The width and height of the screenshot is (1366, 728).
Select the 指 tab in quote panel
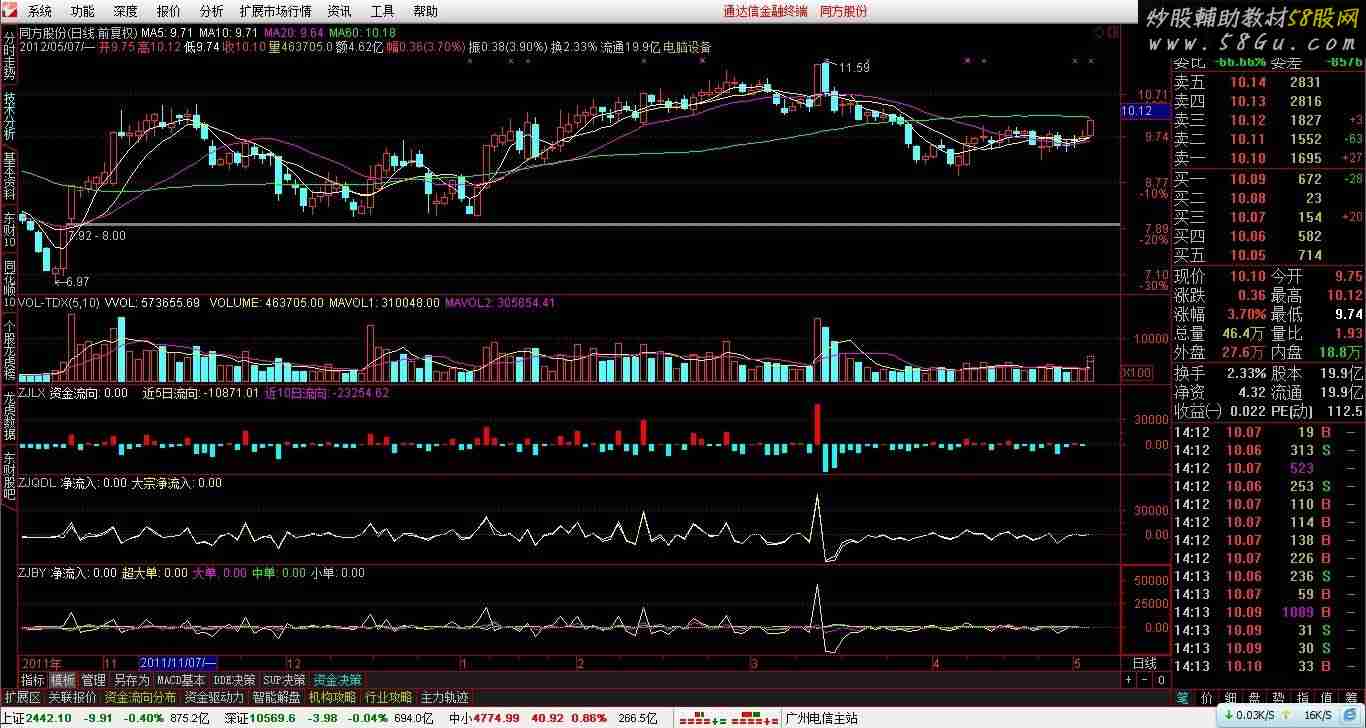(x=1303, y=697)
